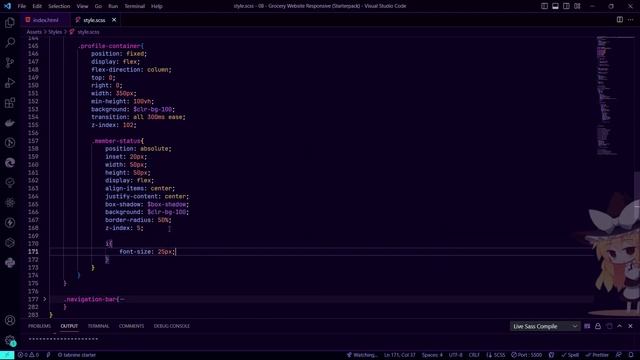Switch to the COMMENTS panel tab
This screenshot has height=360, width=640.
(x=131, y=326)
